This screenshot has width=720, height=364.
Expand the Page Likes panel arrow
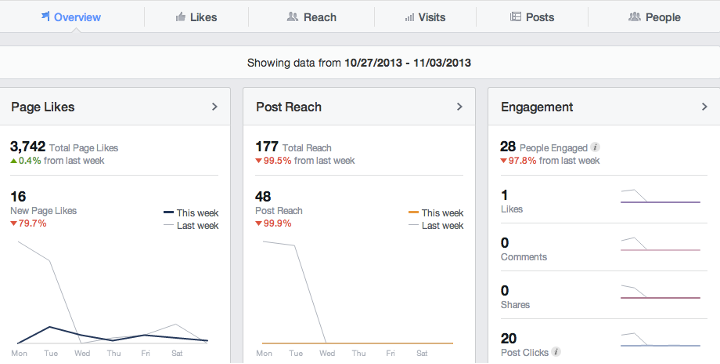[x=214, y=106]
